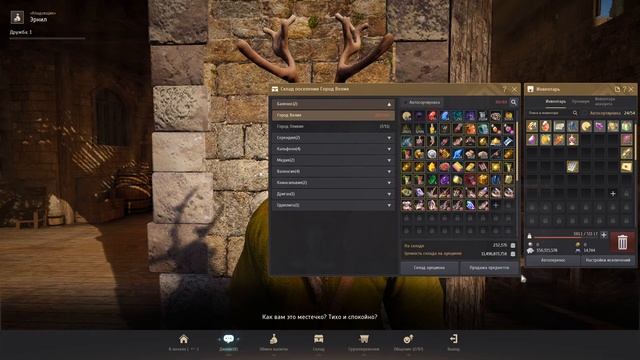Select Город Олвия in the storage list
Viewport: 640px width, 360px height.
tap(333, 127)
